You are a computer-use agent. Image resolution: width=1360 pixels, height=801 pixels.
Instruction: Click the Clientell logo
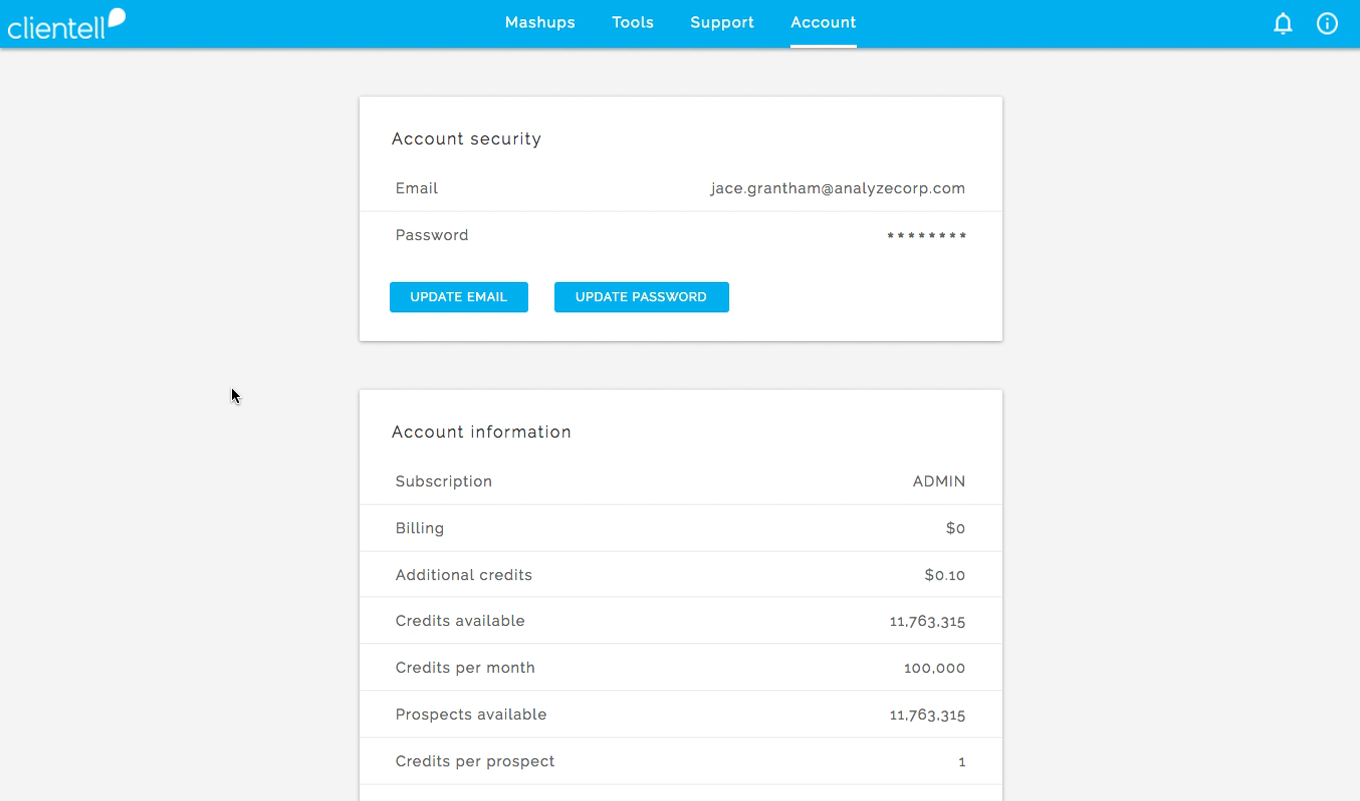click(x=66, y=24)
